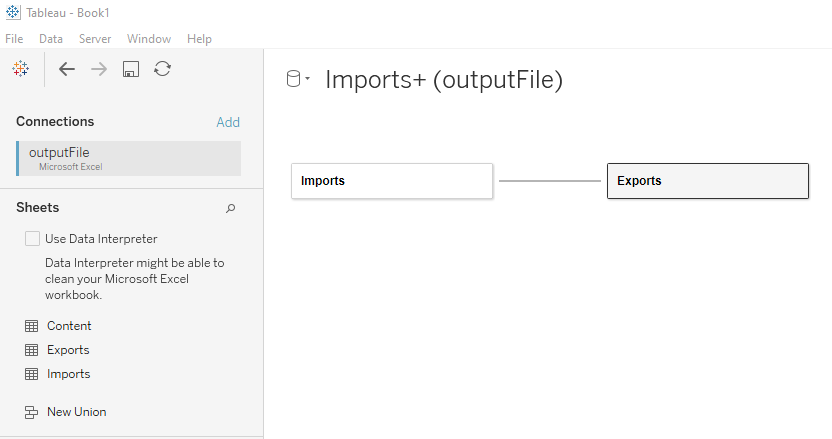
Task: Click the refresh data source icon
Action: point(162,69)
